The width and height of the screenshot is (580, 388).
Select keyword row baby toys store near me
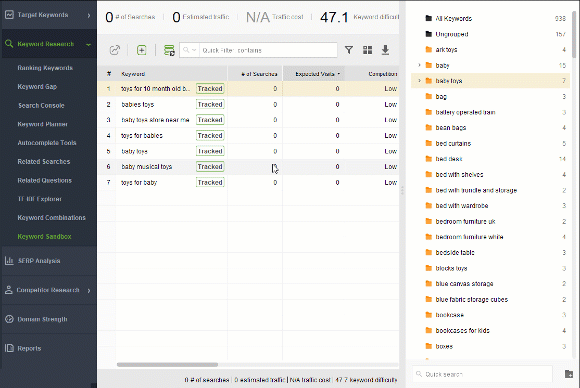click(248, 120)
